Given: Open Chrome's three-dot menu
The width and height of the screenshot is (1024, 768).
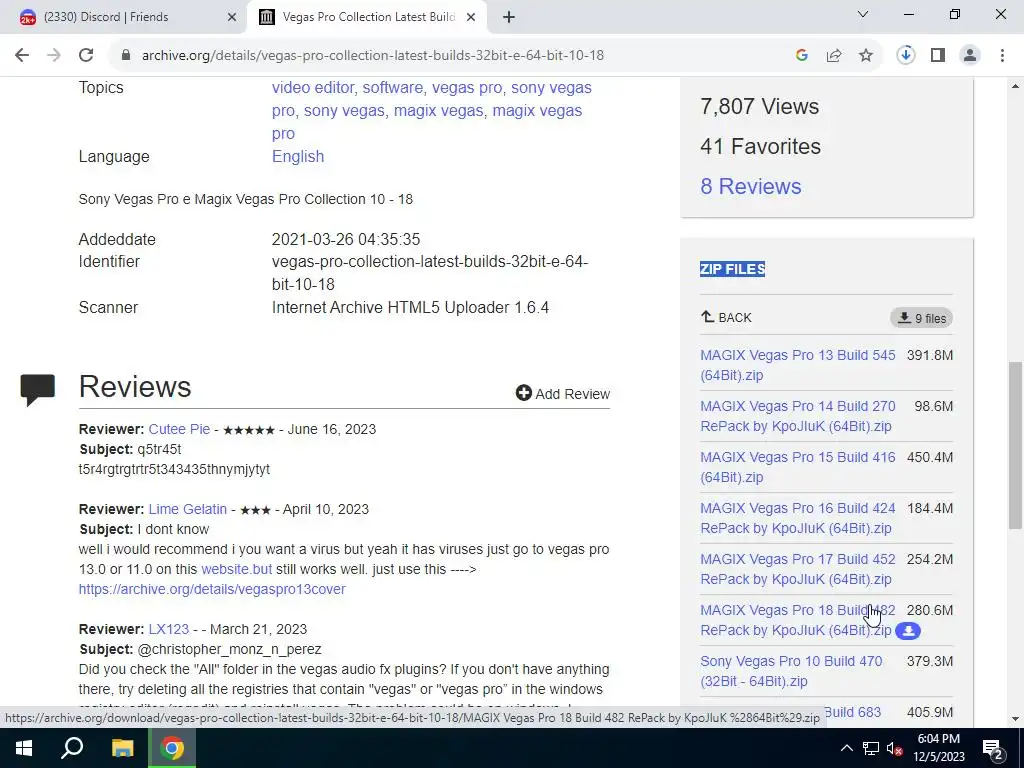Looking at the screenshot, I should pos(1002,56).
